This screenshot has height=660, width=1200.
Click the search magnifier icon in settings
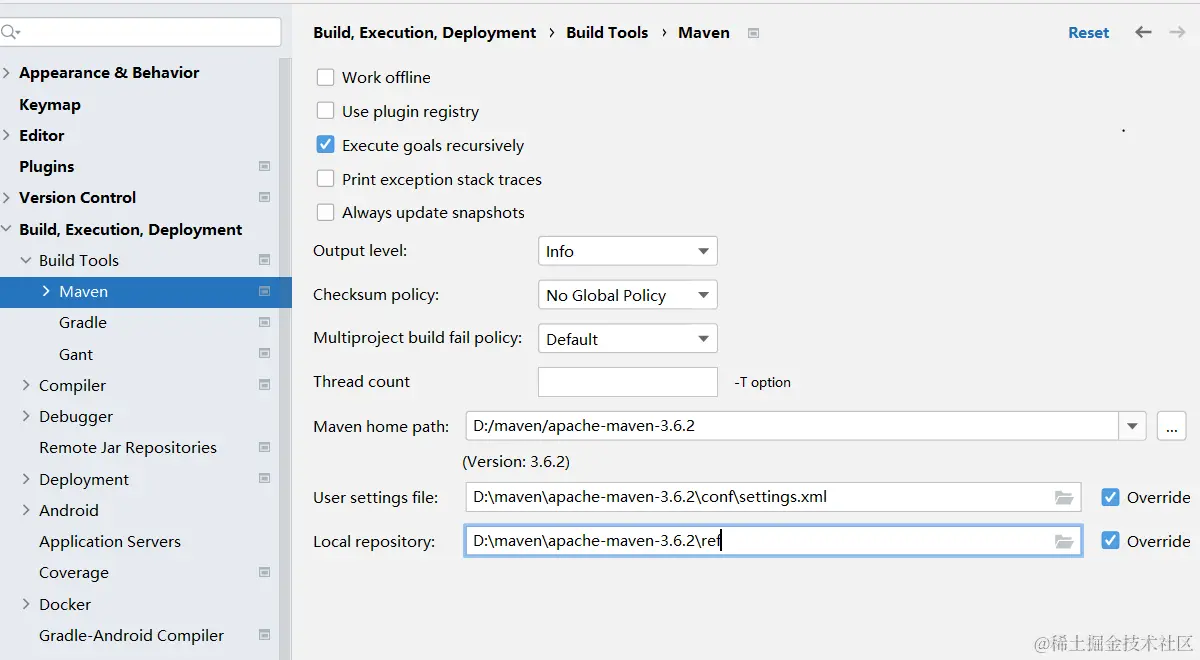coord(11,32)
